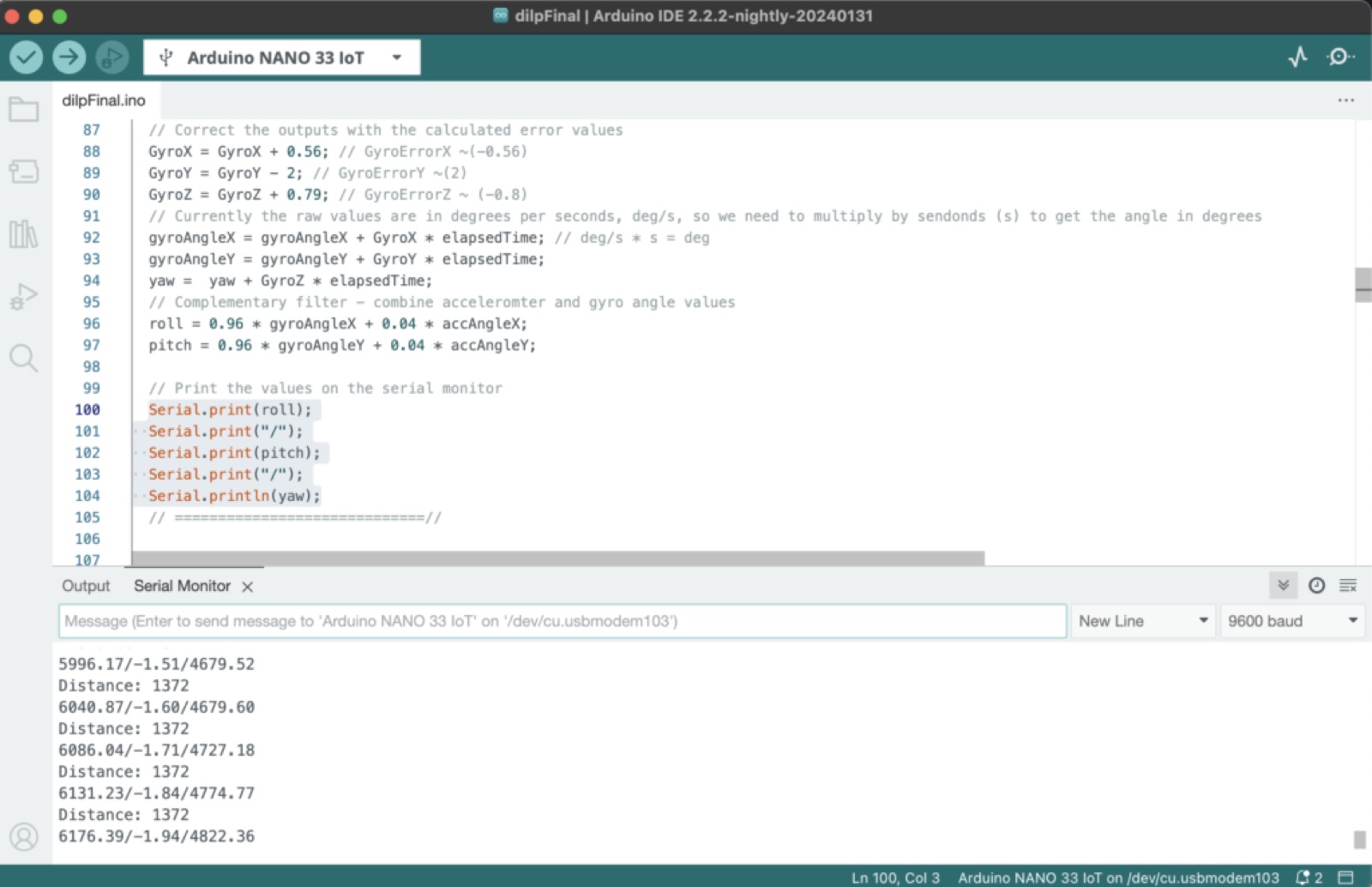1372x887 pixels.
Task: Open the Search sidebar icon
Action: [x=24, y=358]
